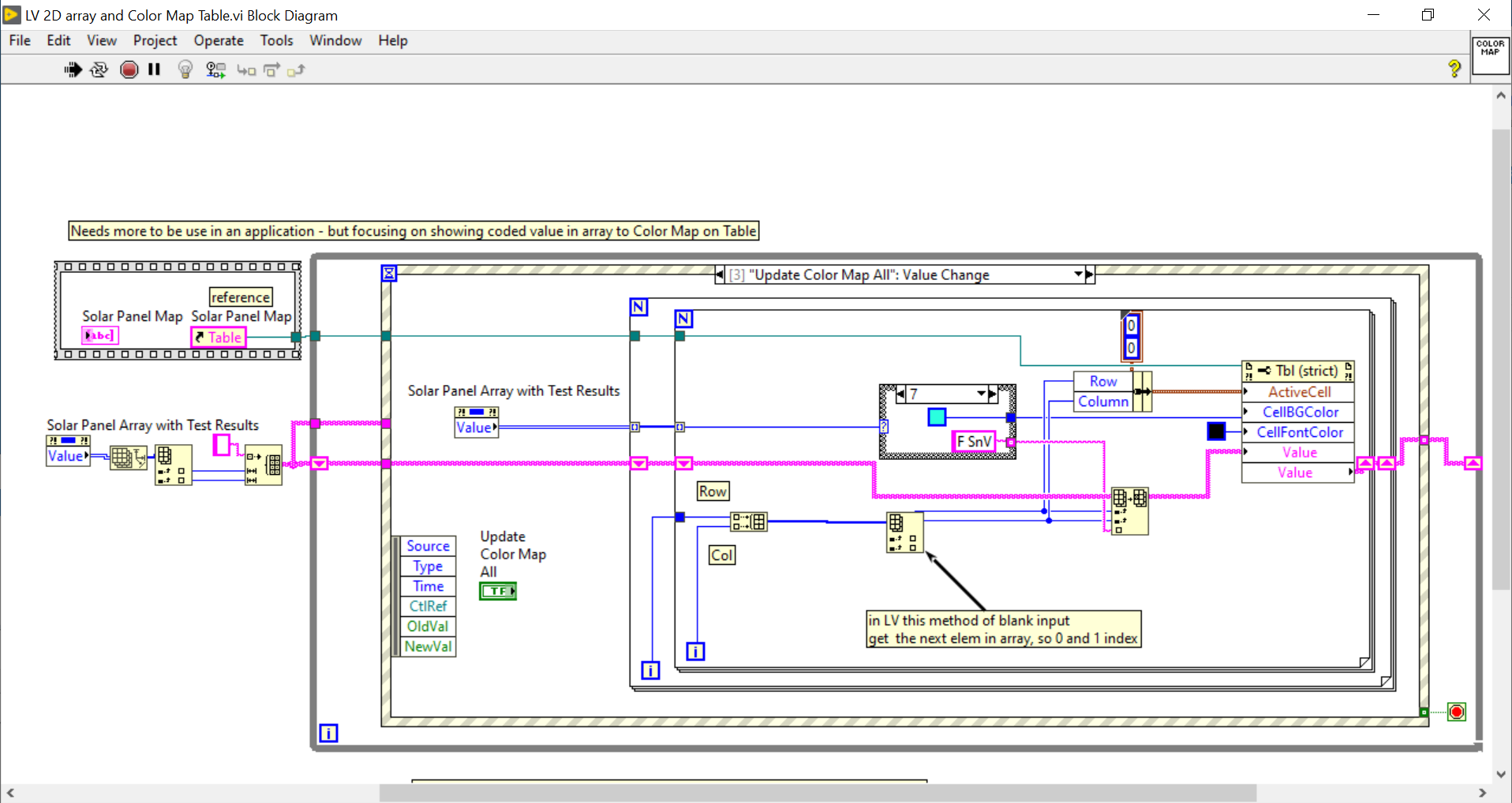1512x803 pixels.
Task: Select Solar Panel Map string terminal
Action: point(99,335)
